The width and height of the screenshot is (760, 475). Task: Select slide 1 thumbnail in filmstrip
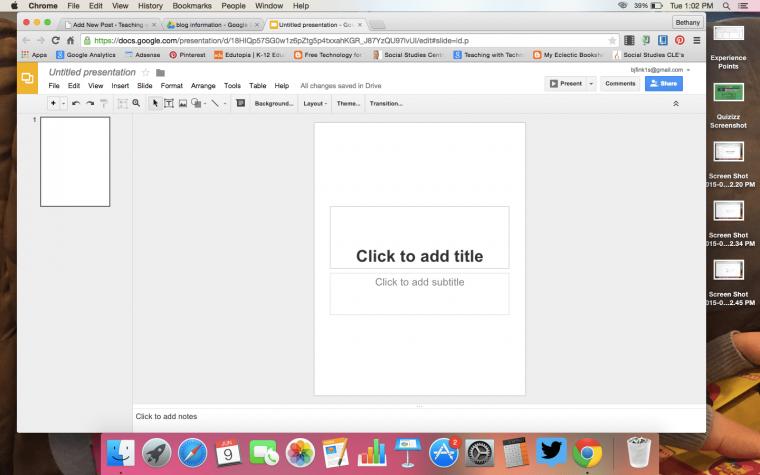75,161
